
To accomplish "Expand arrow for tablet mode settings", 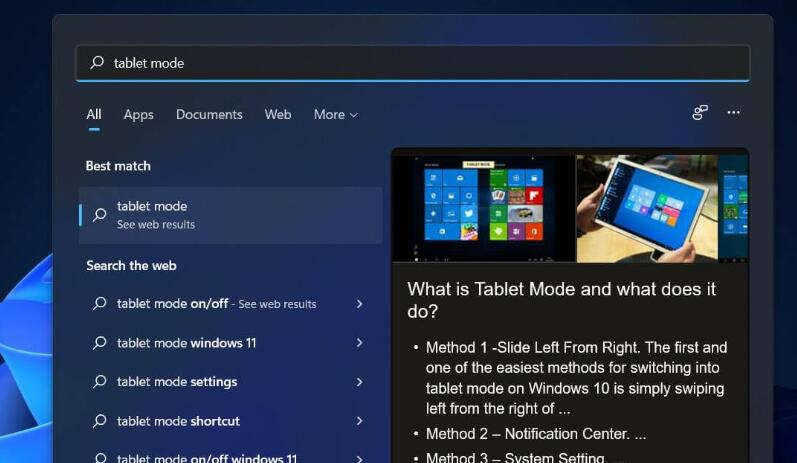I will 359,382.
